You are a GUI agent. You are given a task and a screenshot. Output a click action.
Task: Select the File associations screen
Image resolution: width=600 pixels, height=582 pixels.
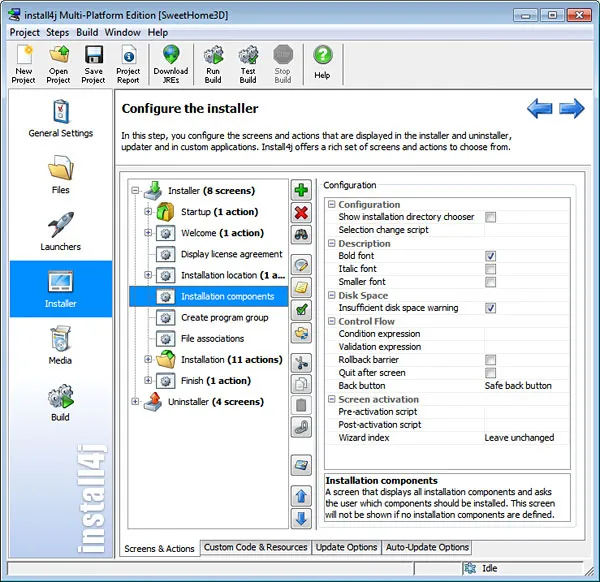[x=212, y=338]
